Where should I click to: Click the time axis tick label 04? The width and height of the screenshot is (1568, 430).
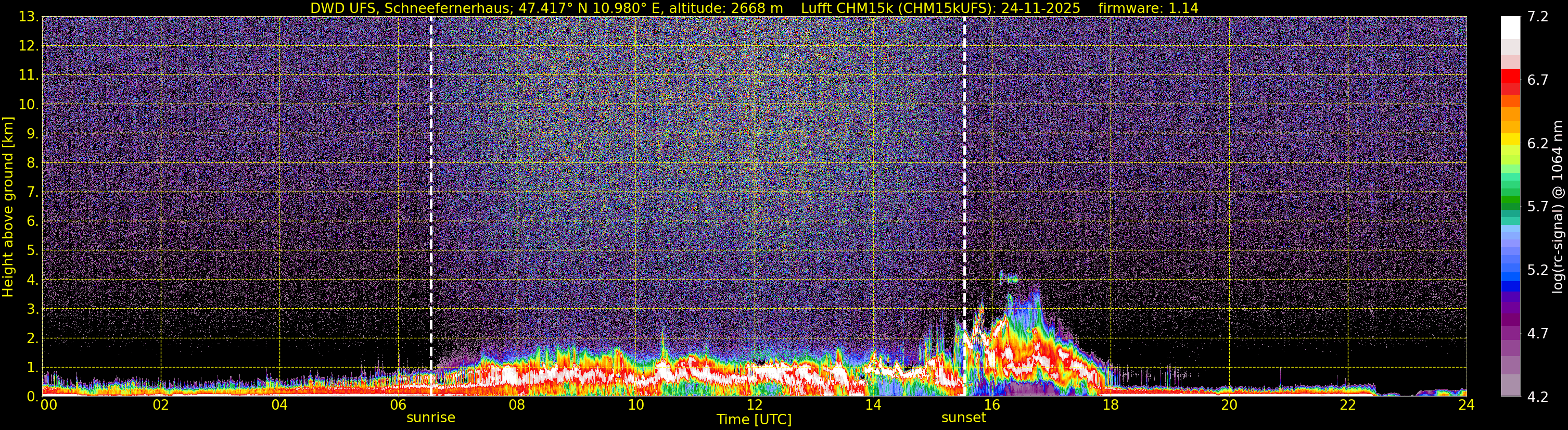click(x=279, y=405)
